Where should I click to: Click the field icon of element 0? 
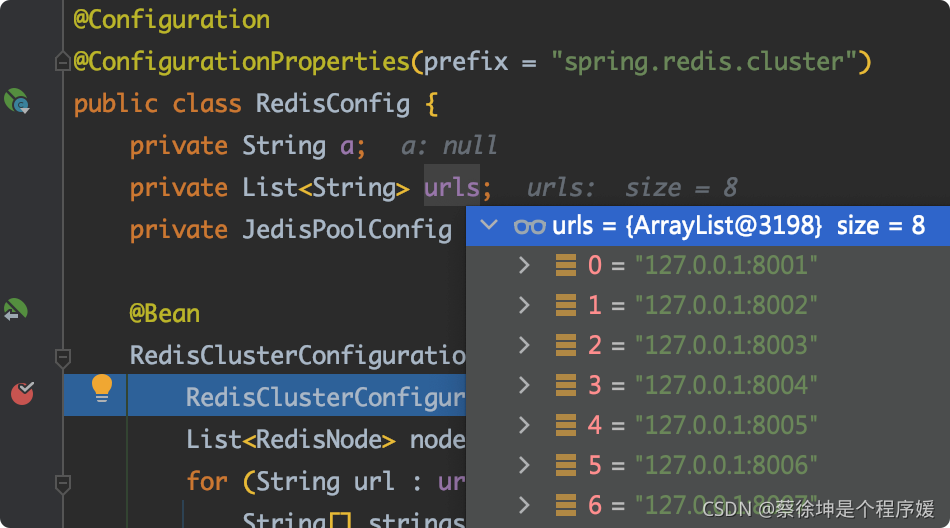(x=566, y=266)
